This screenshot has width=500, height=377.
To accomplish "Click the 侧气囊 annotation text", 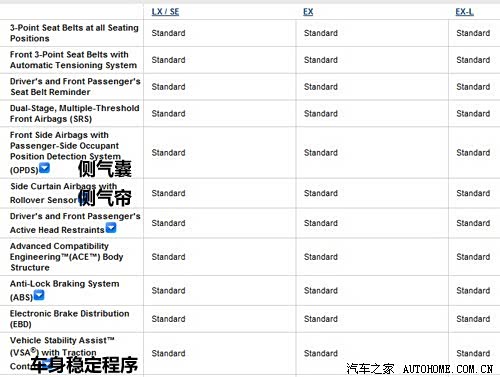I will 105,169.
